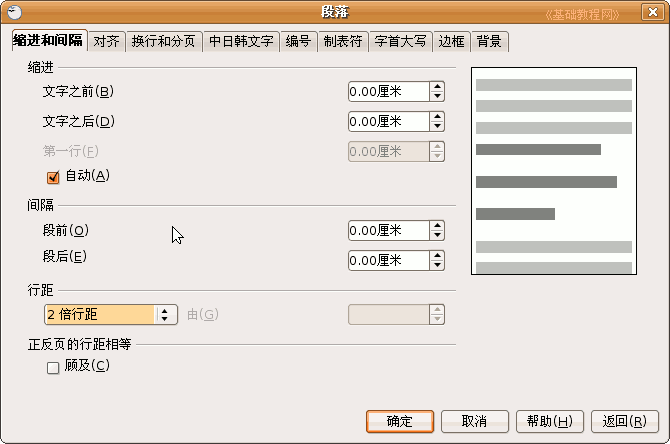The height and width of the screenshot is (444, 670).
Task: Open the 边框 borders tab
Action: click(x=452, y=42)
